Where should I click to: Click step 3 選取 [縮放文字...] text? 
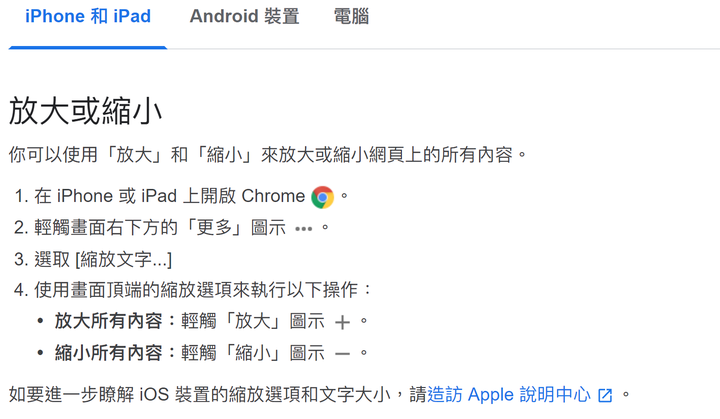coord(103,260)
